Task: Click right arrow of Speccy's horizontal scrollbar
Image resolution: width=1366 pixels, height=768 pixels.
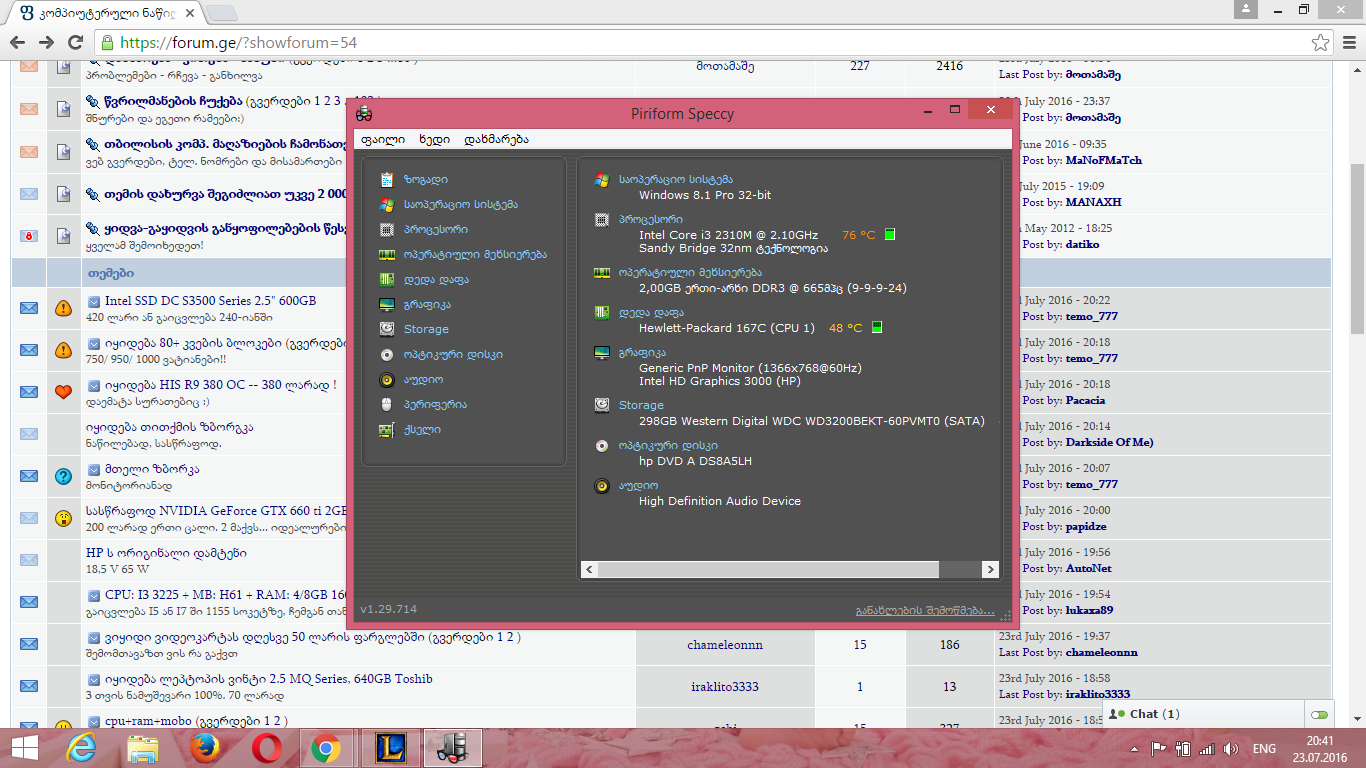Action: coord(990,569)
